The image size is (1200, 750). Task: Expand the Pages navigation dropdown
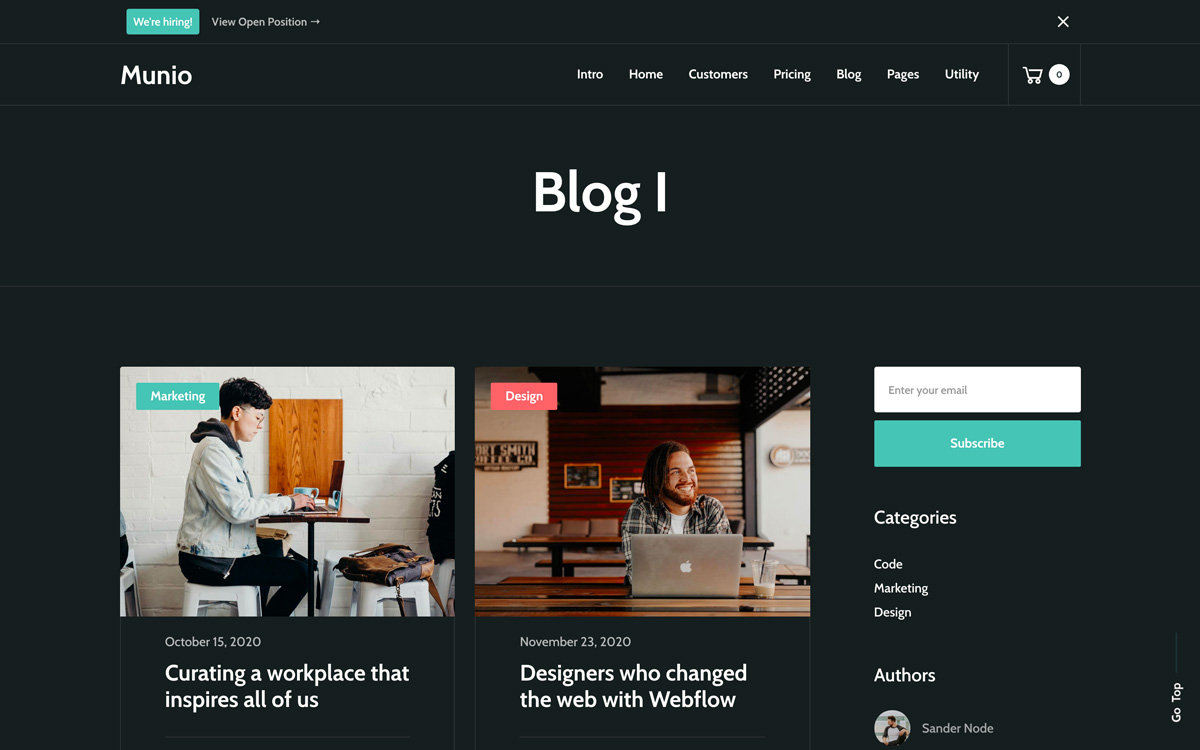pyautogui.click(x=903, y=74)
